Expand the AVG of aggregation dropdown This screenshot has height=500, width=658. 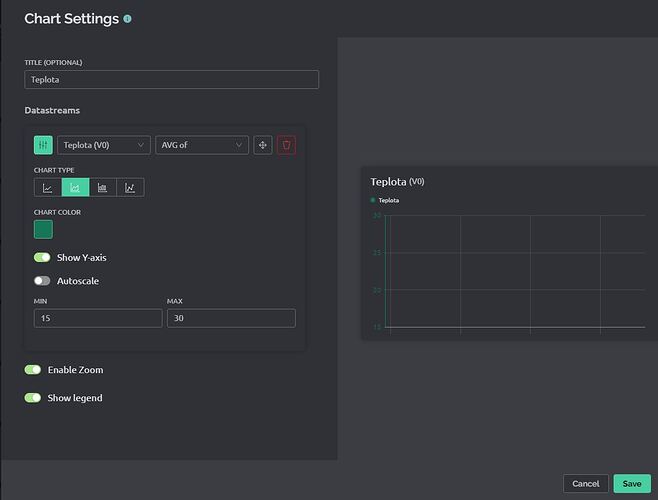[x=201, y=145]
